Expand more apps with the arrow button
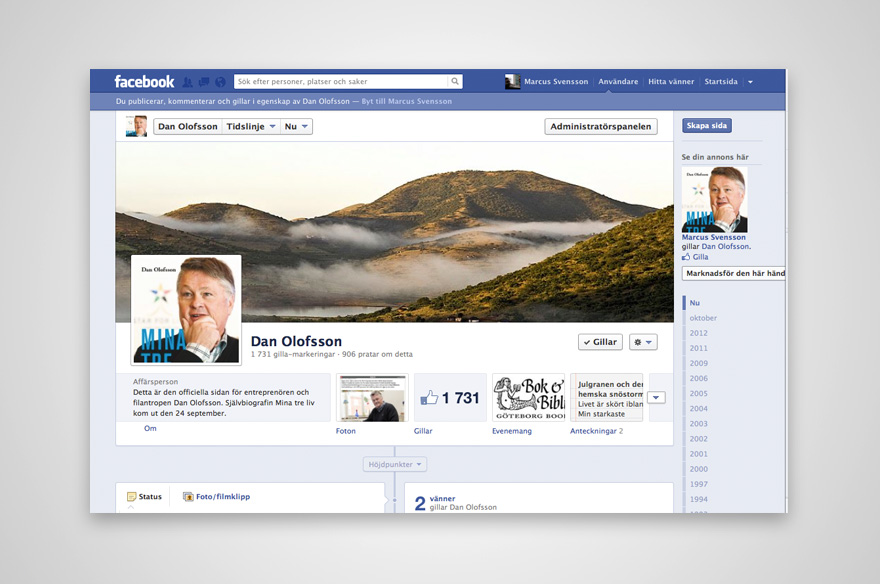This screenshot has width=880, height=584. coord(656,398)
